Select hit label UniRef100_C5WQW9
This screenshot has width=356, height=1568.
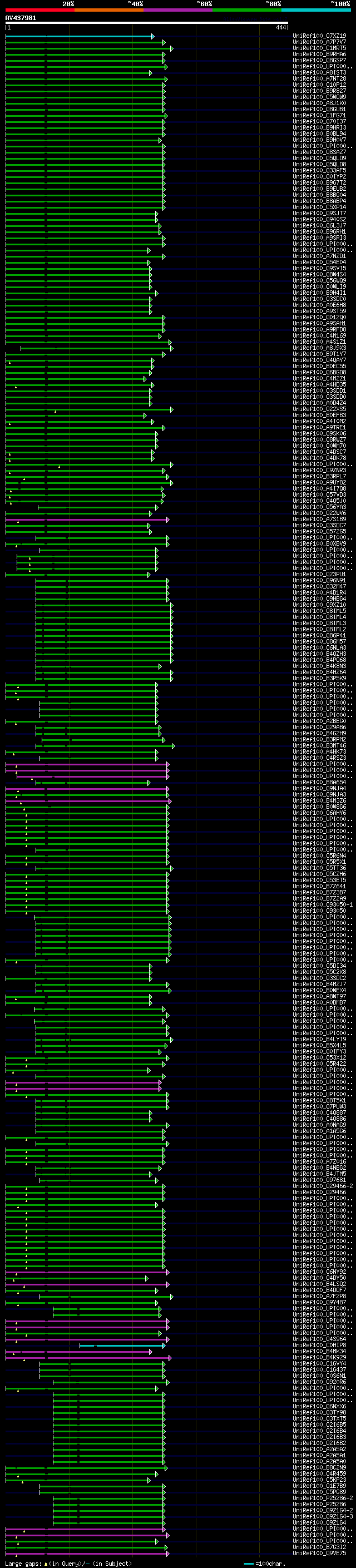tap(319, 97)
